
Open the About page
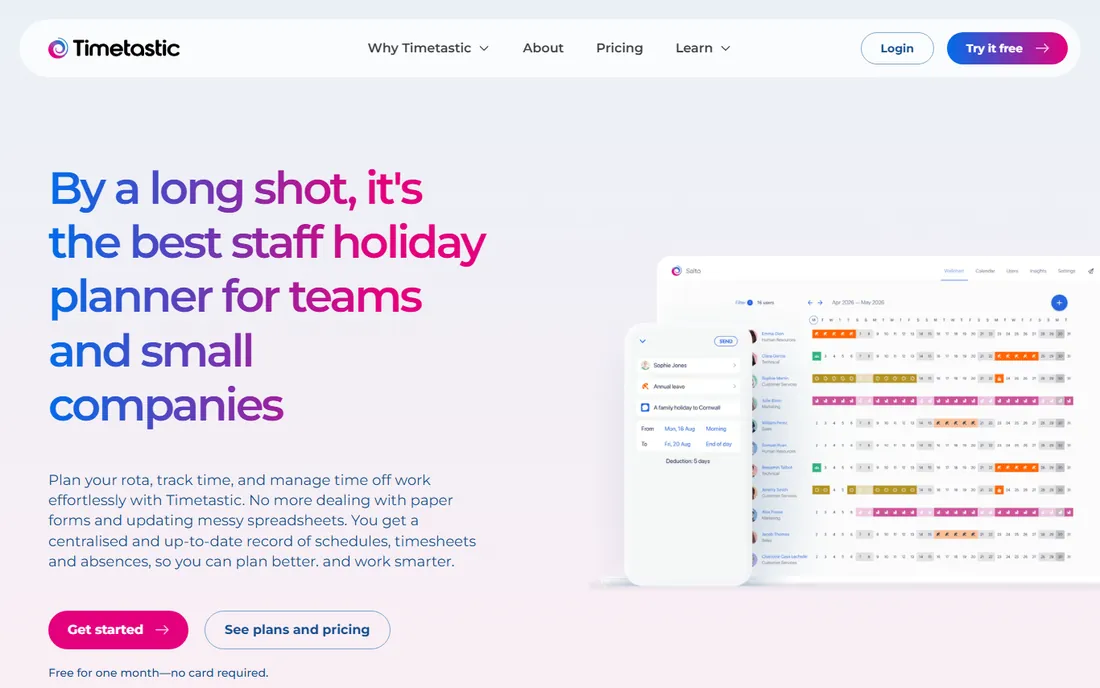[x=543, y=48]
